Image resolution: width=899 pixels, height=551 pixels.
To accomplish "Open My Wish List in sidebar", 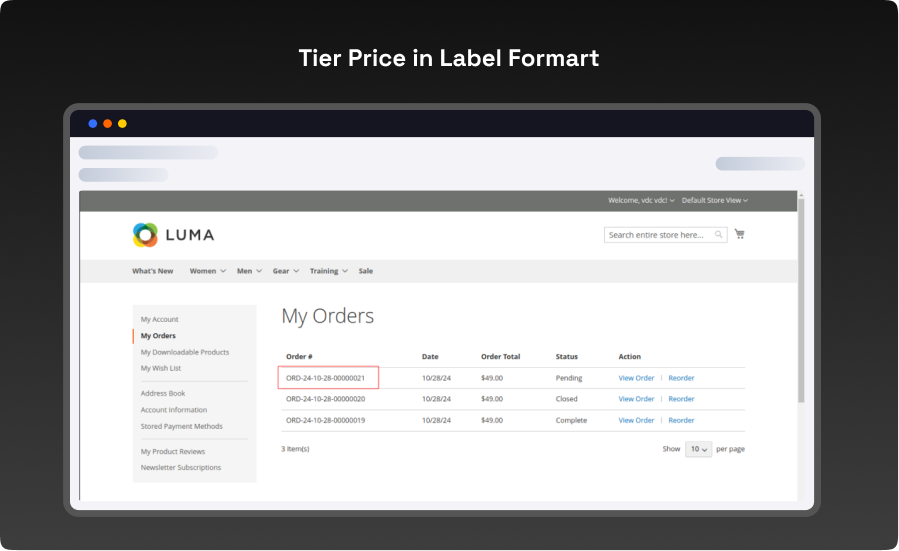I will pyautogui.click(x=161, y=368).
